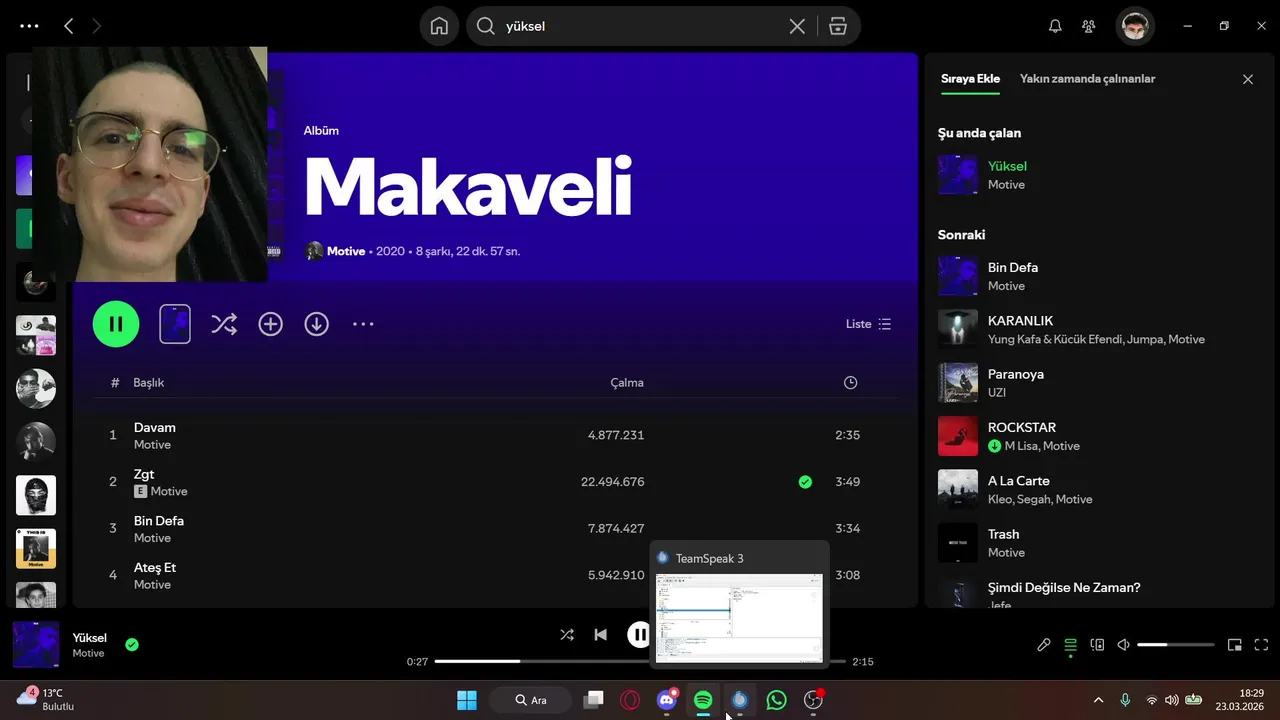This screenshot has height=720, width=1280.
Task: Switch to Yakın zamanda çalınanlar tab
Action: coord(1087,79)
